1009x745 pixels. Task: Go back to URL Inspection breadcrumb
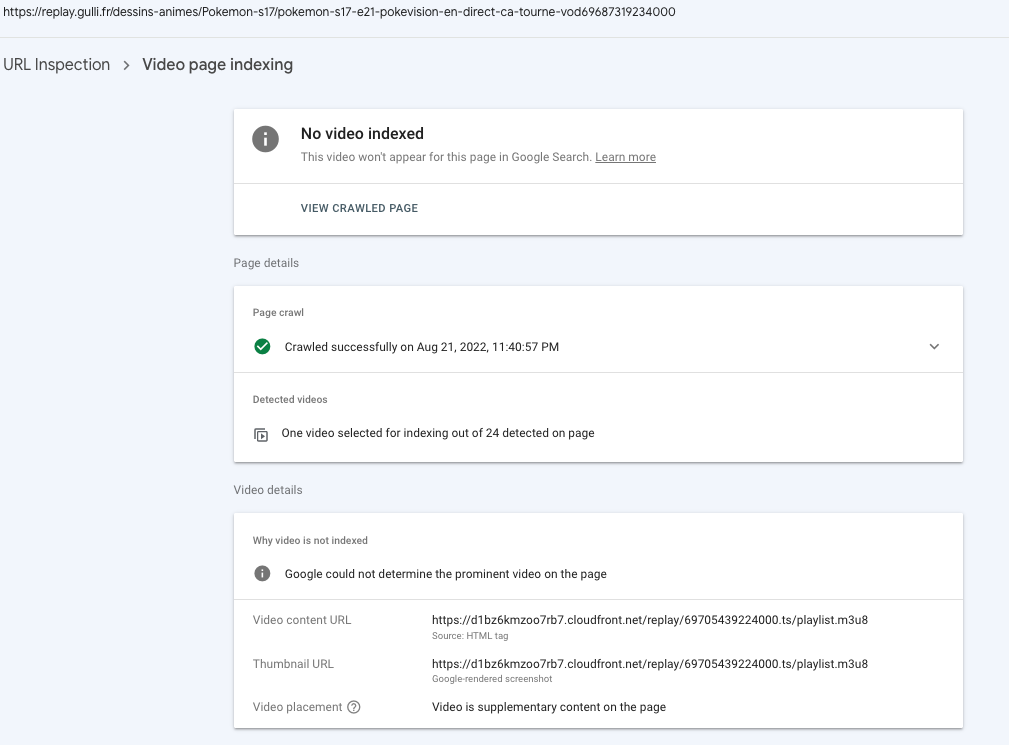click(x=56, y=65)
